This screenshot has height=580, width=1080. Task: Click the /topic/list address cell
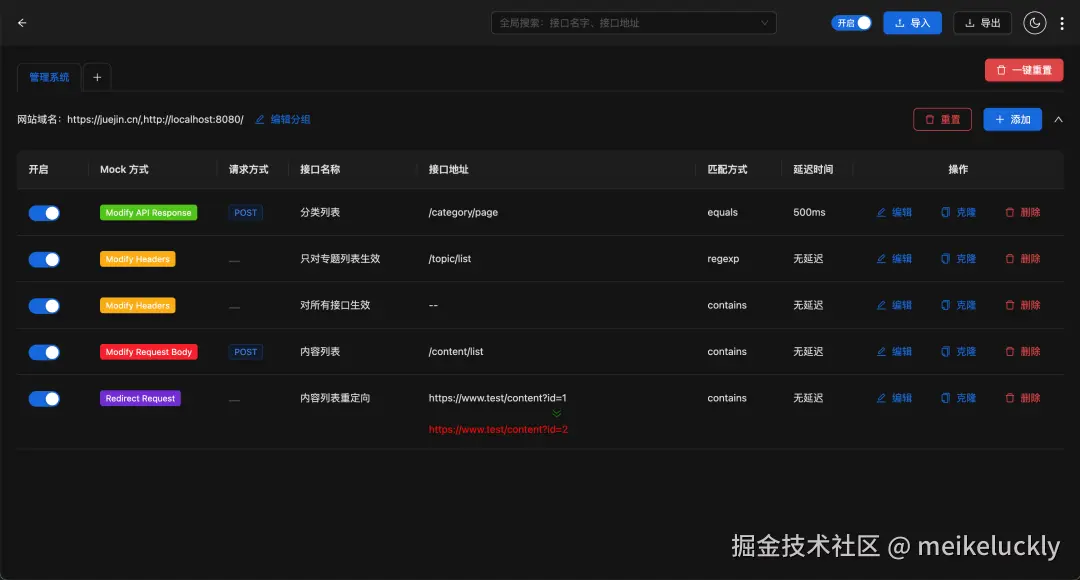point(450,258)
